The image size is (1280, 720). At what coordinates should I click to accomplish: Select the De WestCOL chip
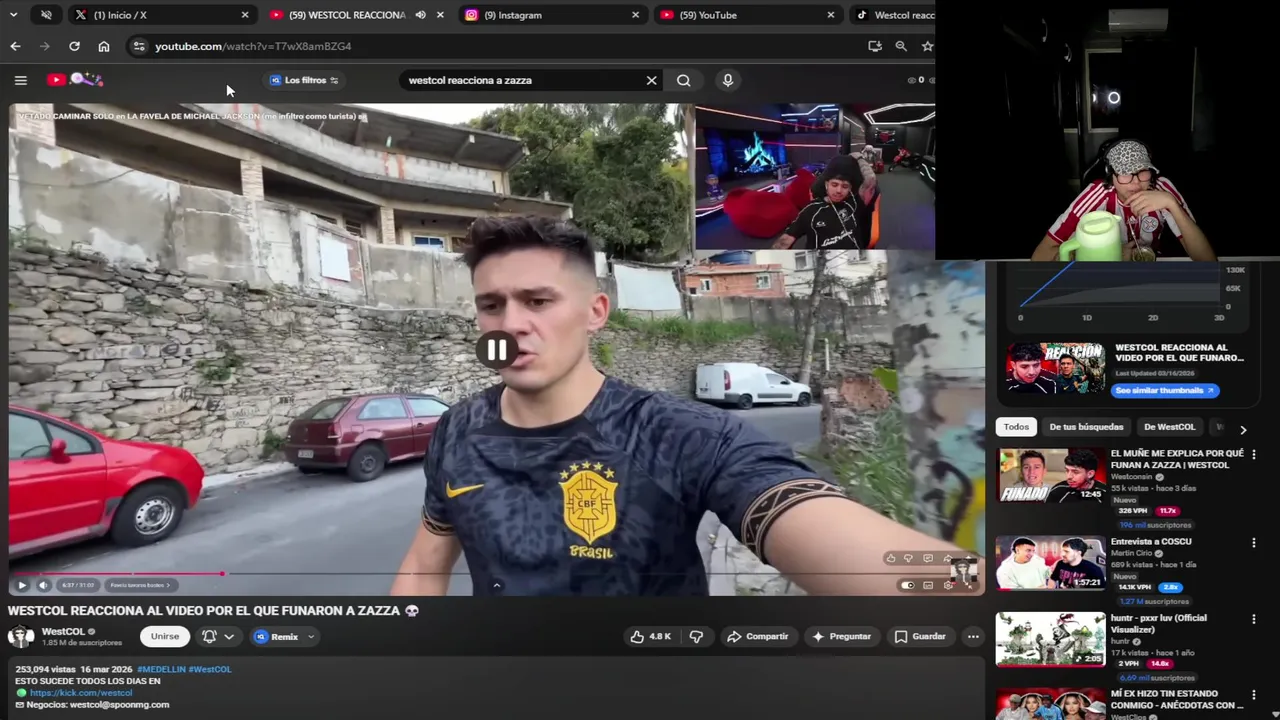(x=1169, y=427)
